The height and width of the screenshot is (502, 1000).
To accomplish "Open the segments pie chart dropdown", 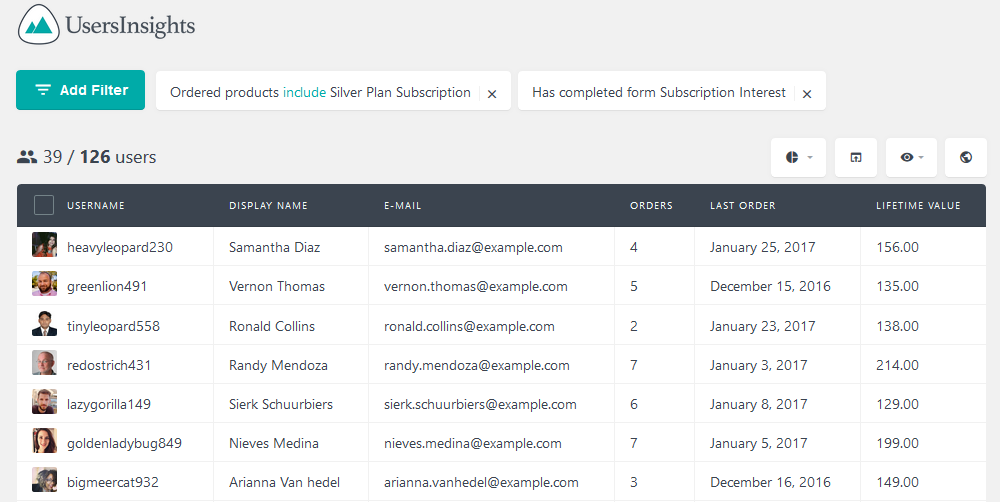I will click(798, 157).
